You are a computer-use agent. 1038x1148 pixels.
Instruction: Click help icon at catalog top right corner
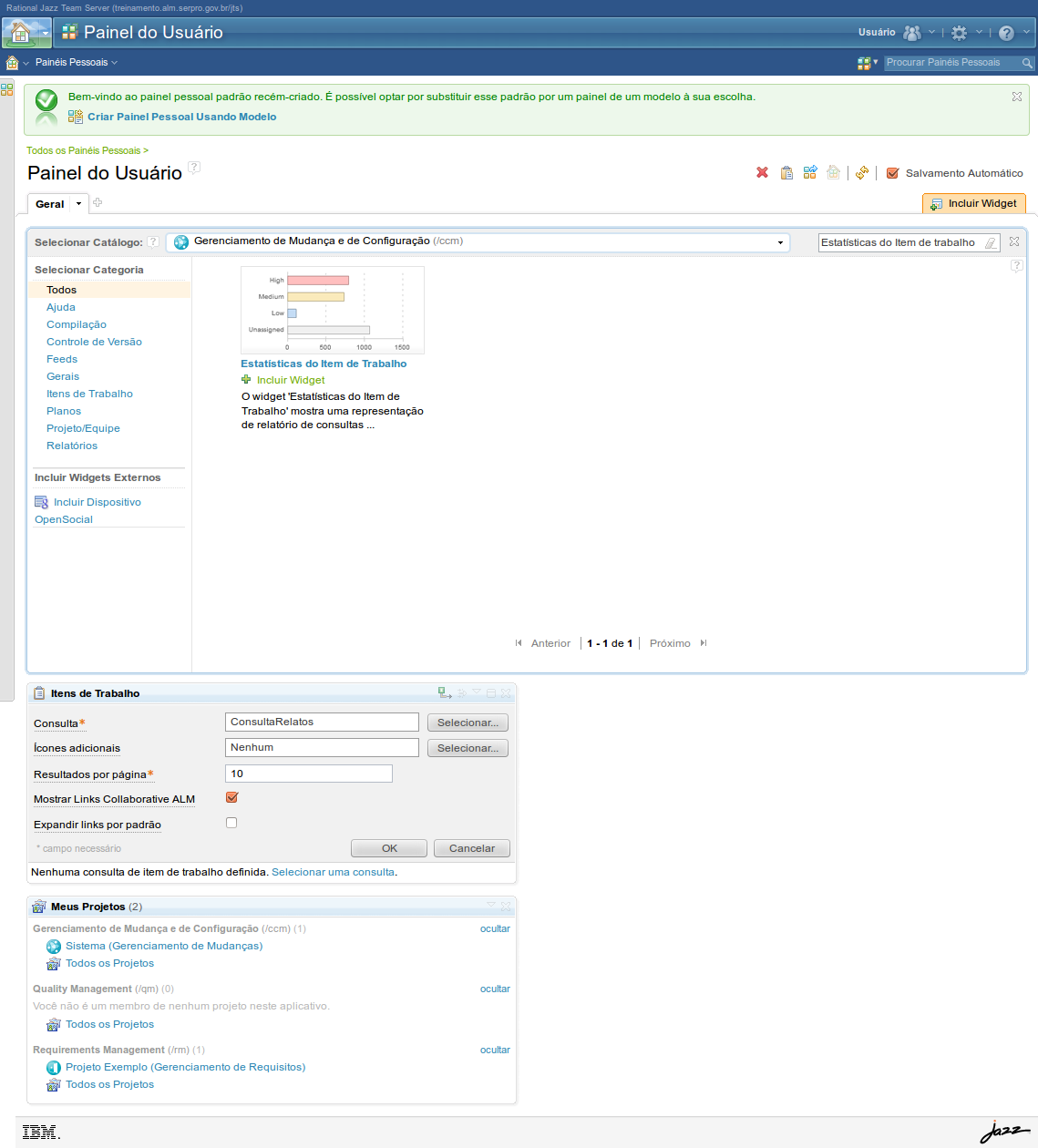pos(1017,266)
